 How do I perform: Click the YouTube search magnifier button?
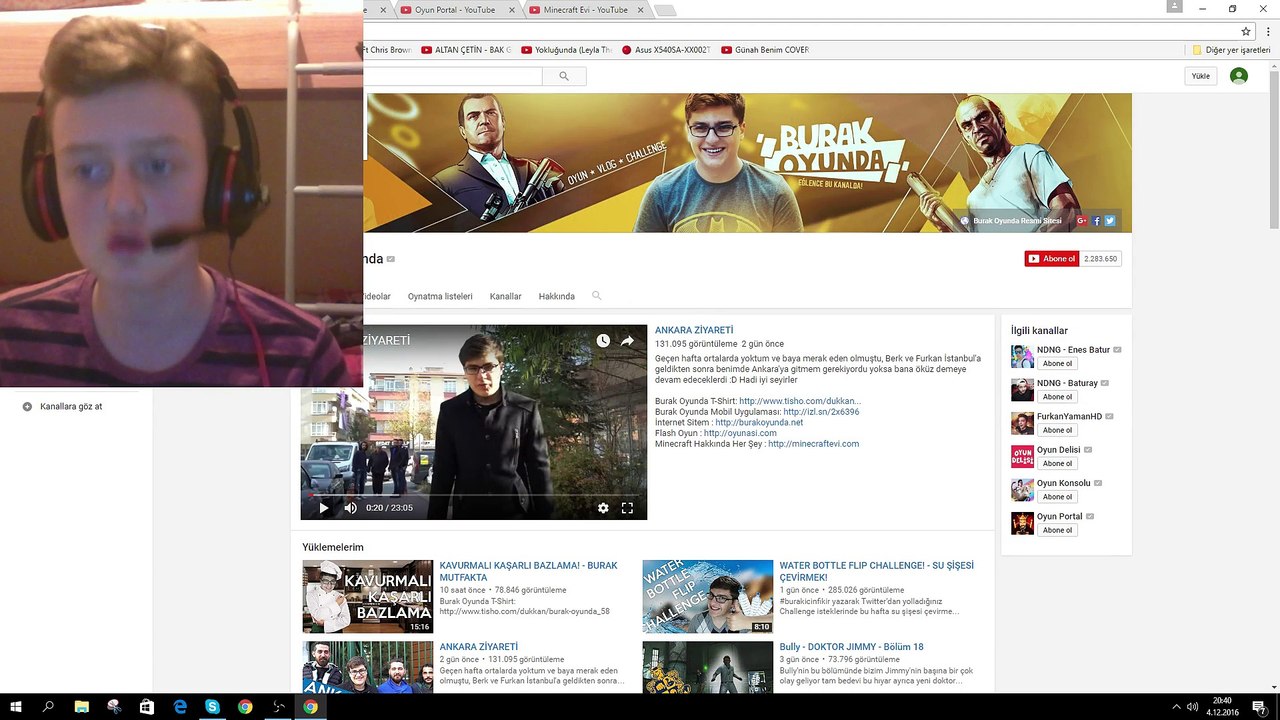click(564, 76)
